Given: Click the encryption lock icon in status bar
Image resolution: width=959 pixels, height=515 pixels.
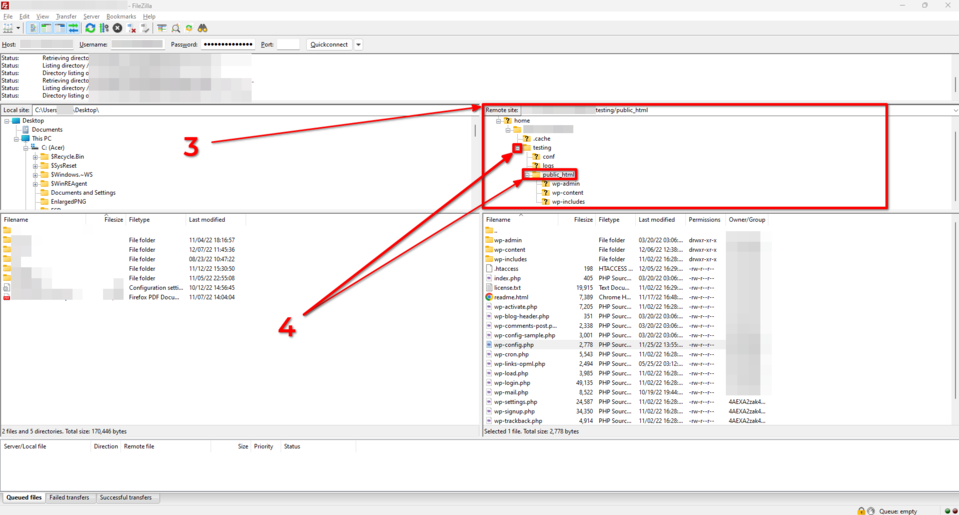Looking at the screenshot, I should tap(861, 511).
